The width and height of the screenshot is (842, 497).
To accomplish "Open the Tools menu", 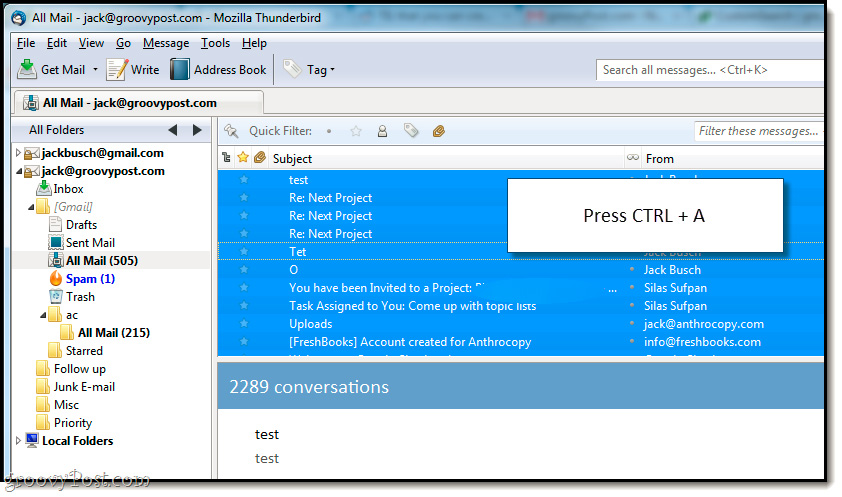I will 215,43.
